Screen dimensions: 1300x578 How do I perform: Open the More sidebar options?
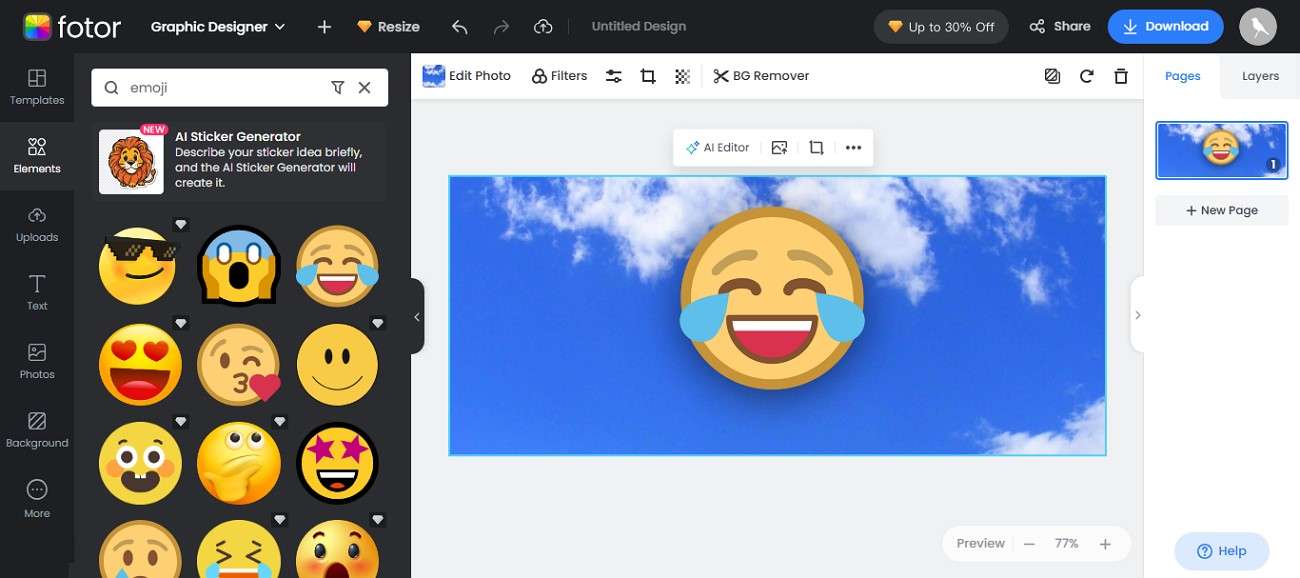pyautogui.click(x=37, y=499)
